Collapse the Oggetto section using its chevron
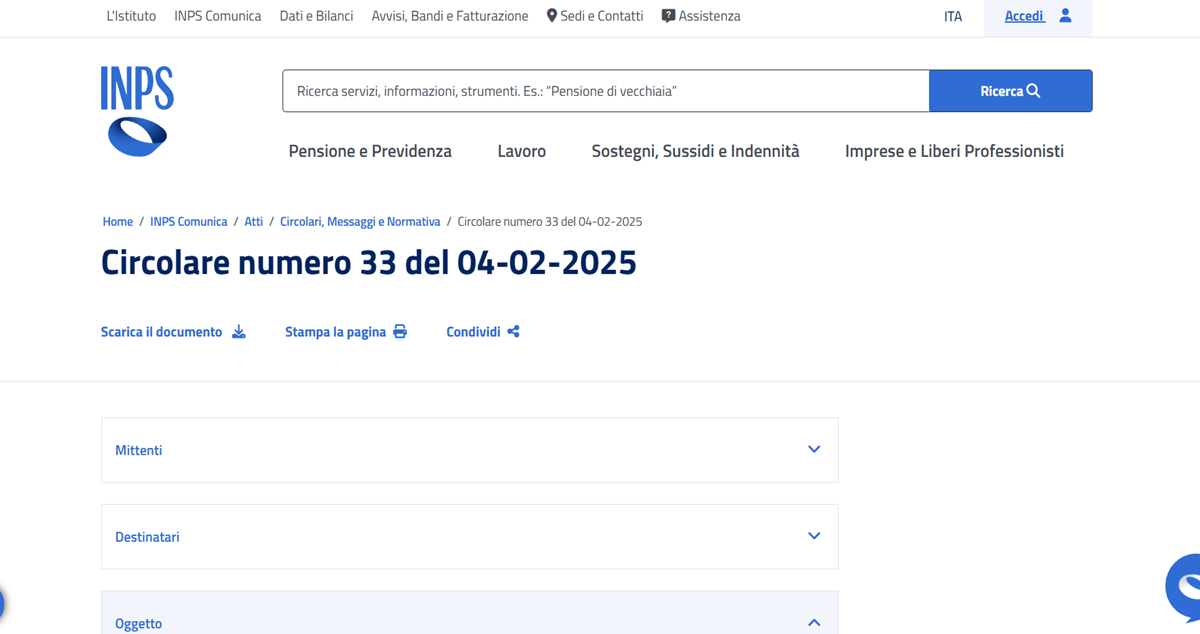Viewport: 1200px width, 634px height. click(813, 621)
